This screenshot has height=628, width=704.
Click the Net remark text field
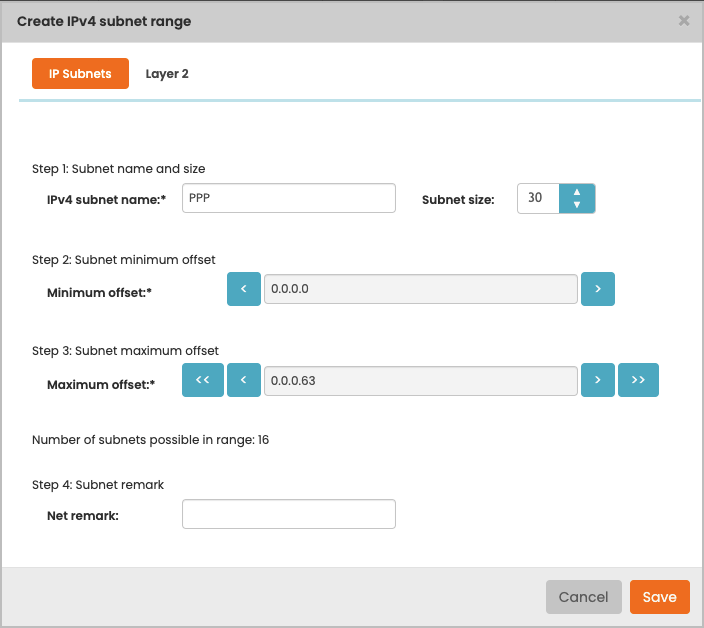coord(289,514)
